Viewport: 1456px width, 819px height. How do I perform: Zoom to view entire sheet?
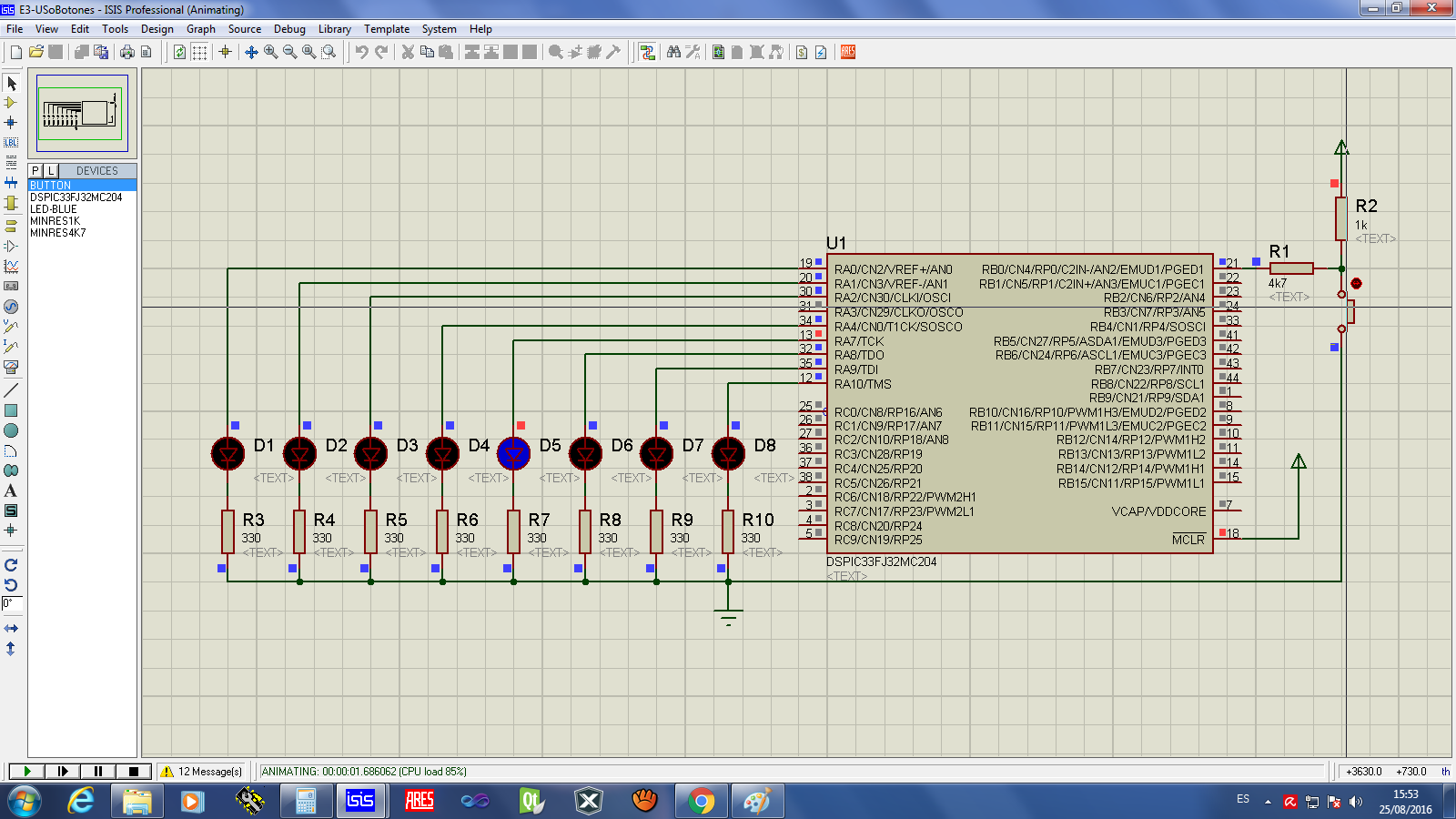[308, 52]
